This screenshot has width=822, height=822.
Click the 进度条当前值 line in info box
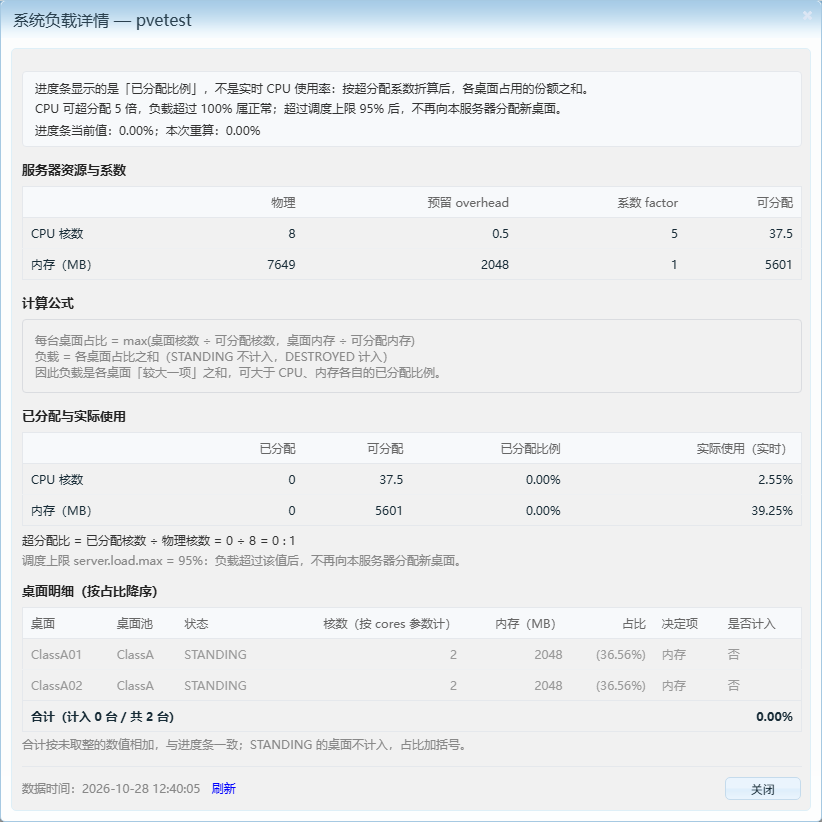147,131
